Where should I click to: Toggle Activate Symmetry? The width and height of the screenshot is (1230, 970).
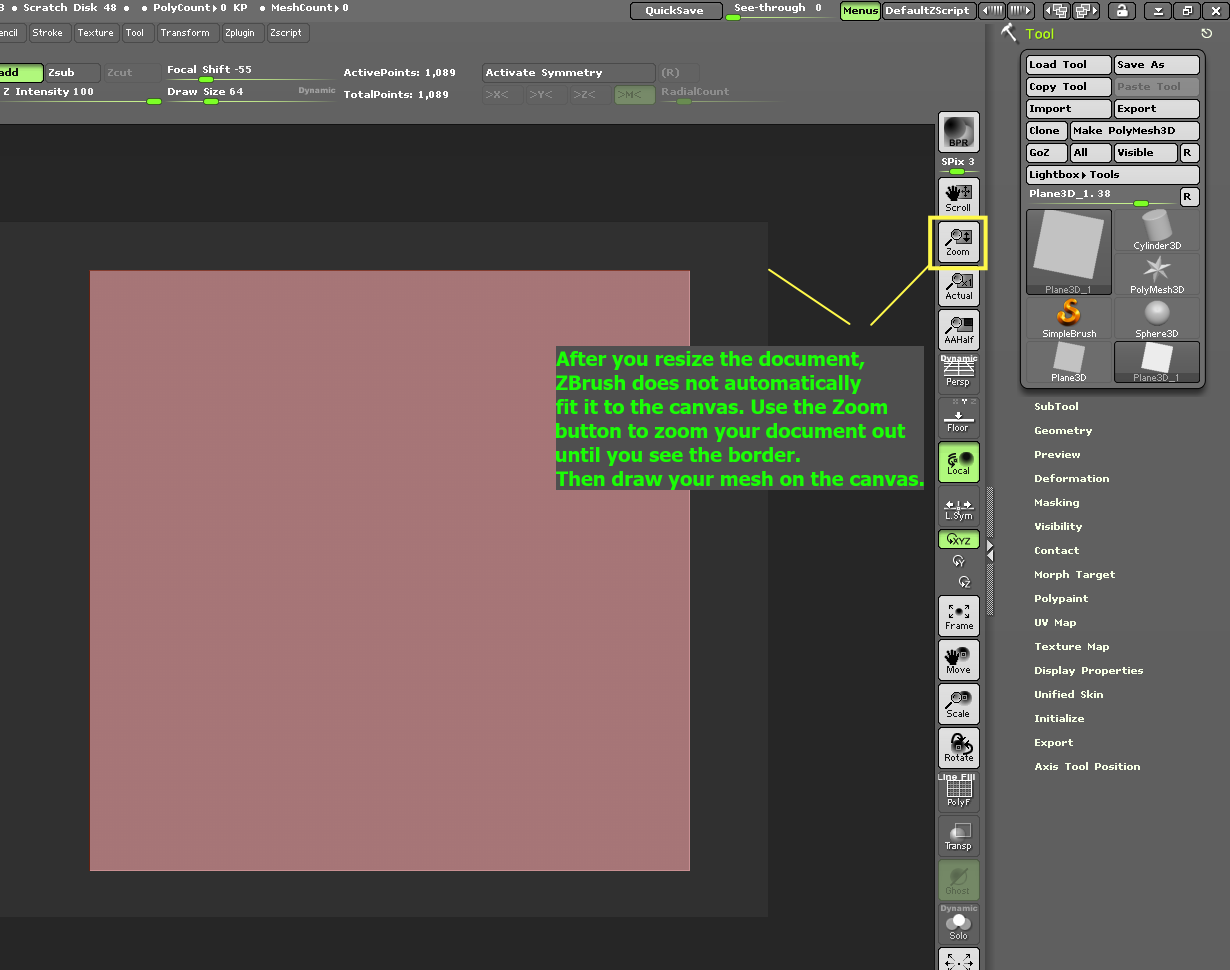coord(568,73)
